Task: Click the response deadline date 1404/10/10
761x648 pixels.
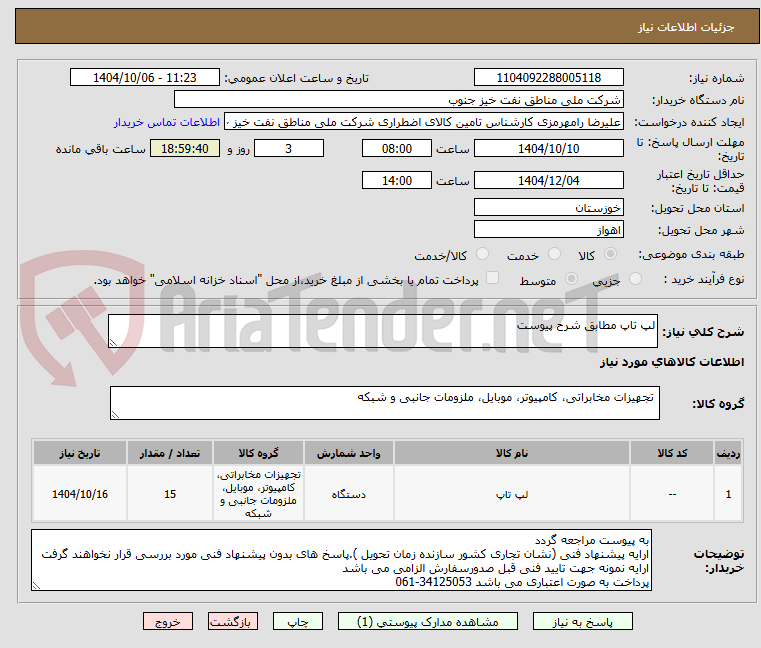Action: click(x=548, y=149)
